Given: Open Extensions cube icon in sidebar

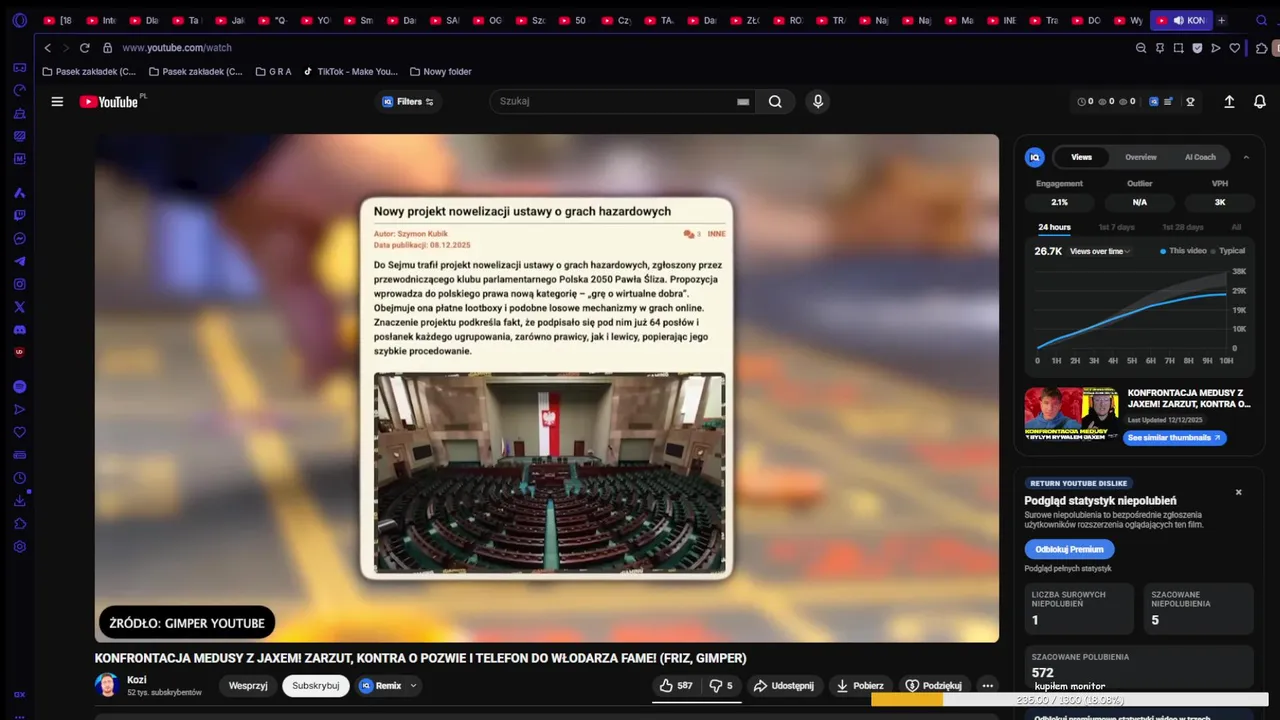Looking at the screenshot, I should [x=19, y=524].
